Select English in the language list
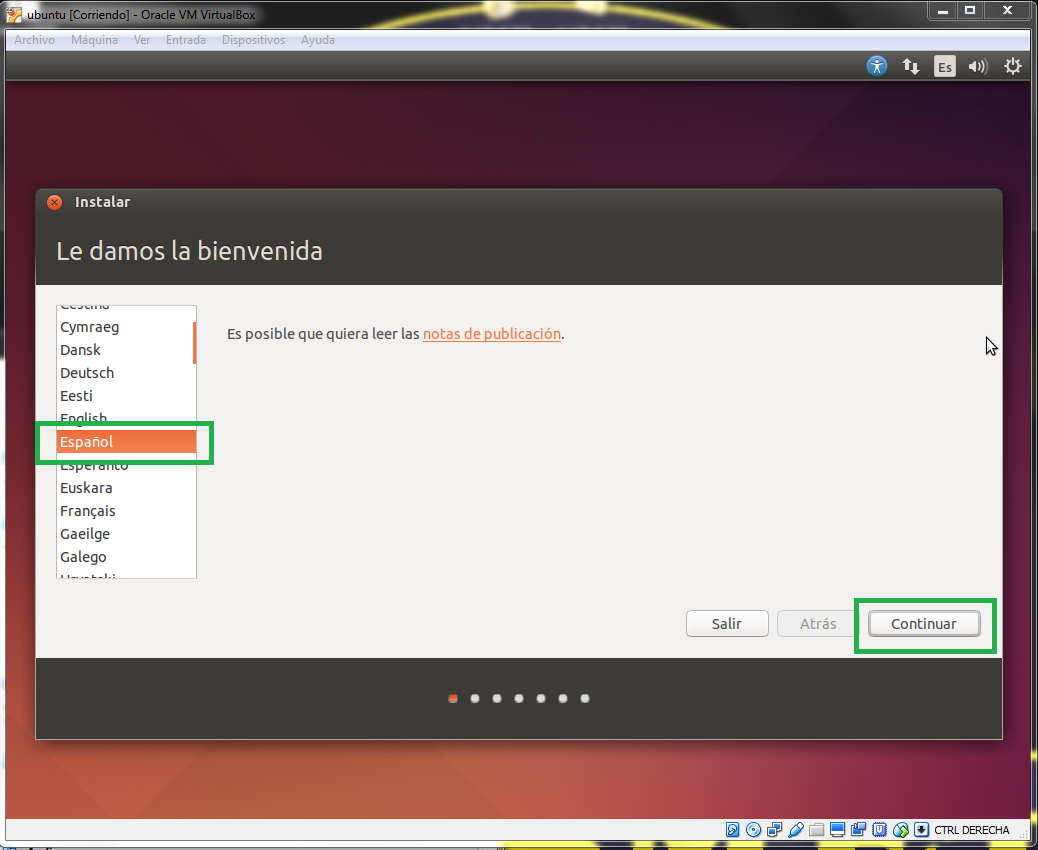 (x=124, y=418)
